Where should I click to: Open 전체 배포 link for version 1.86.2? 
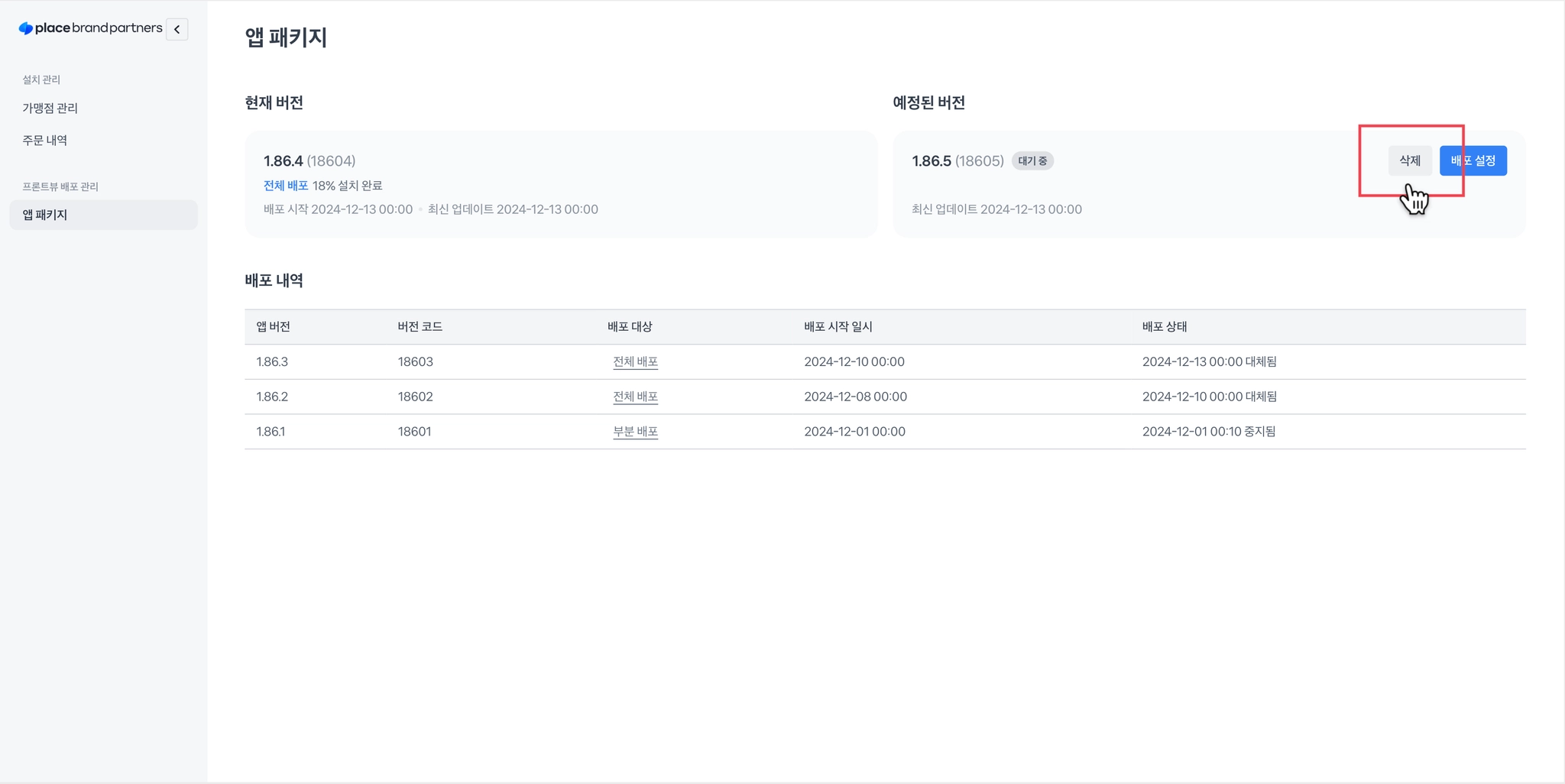pyautogui.click(x=635, y=397)
